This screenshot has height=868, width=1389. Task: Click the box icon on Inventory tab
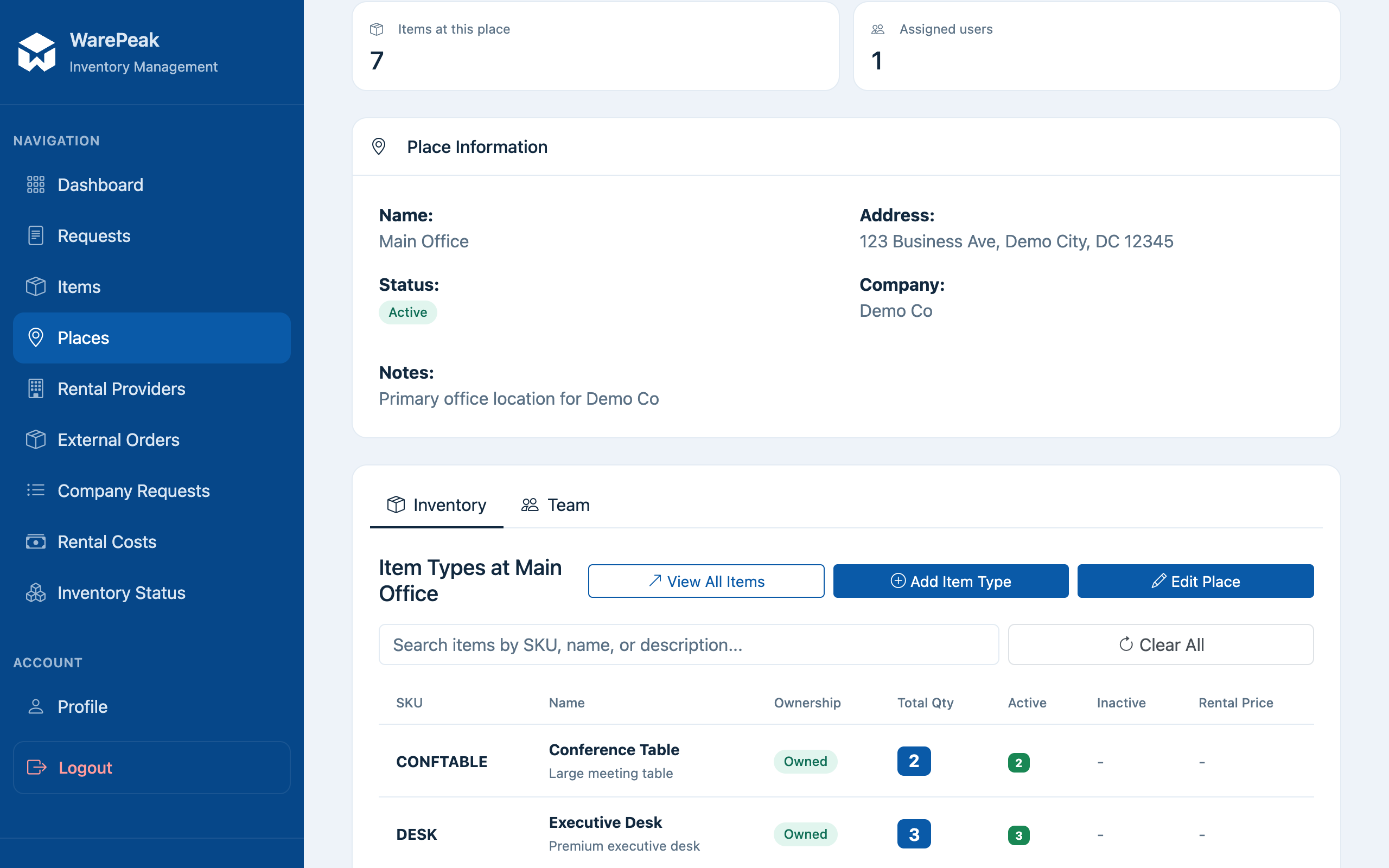point(396,505)
